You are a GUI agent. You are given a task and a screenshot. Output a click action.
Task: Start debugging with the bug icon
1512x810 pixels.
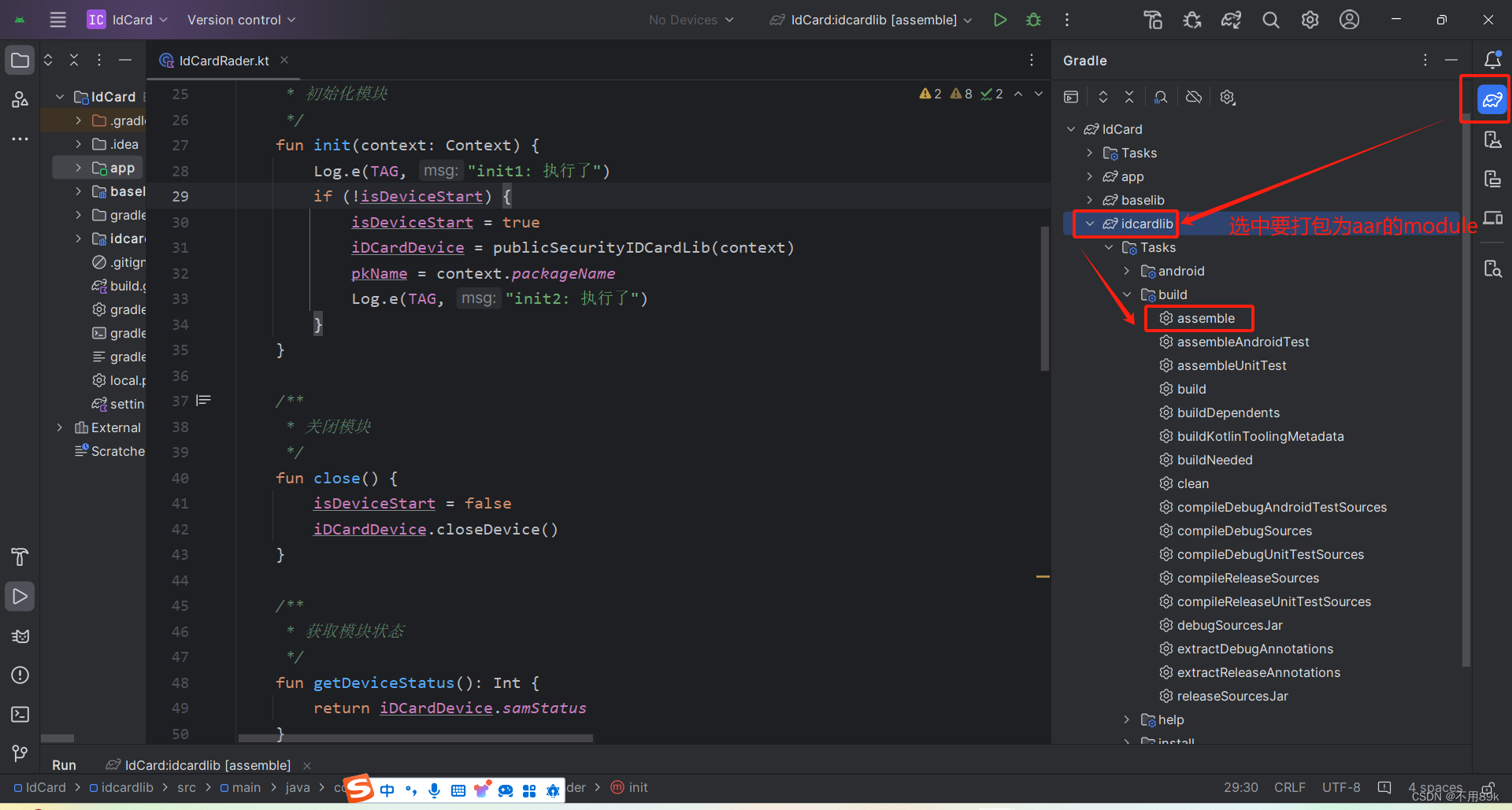coord(1032,20)
